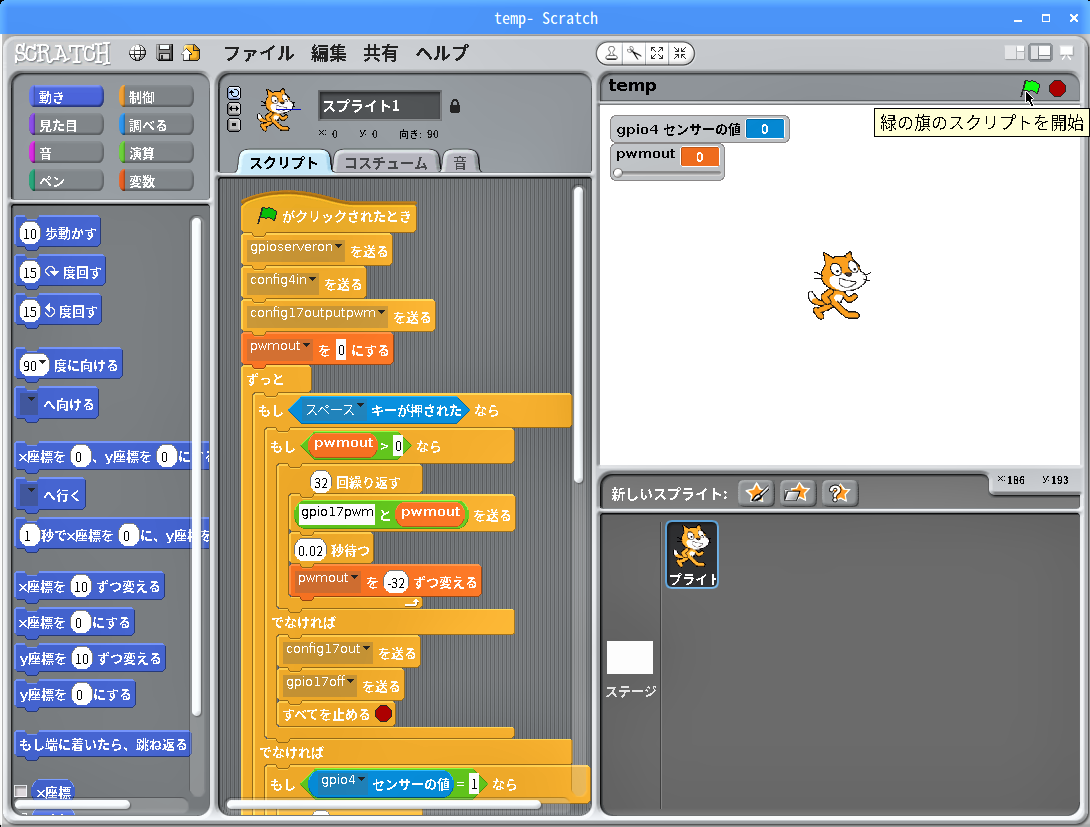
Task: Open the 共有 menu
Action: [x=381, y=53]
